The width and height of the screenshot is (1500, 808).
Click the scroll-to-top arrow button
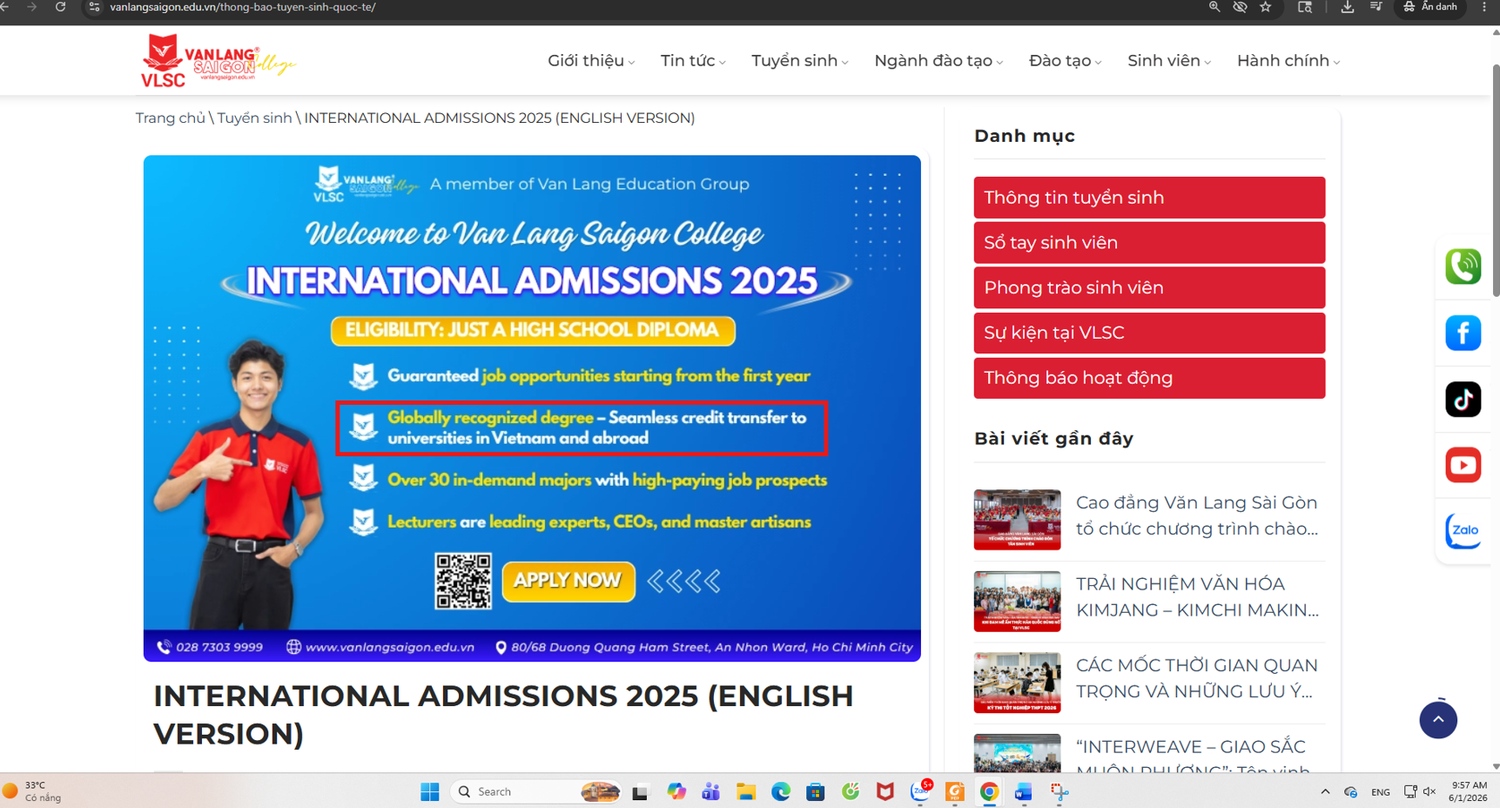pyautogui.click(x=1438, y=719)
